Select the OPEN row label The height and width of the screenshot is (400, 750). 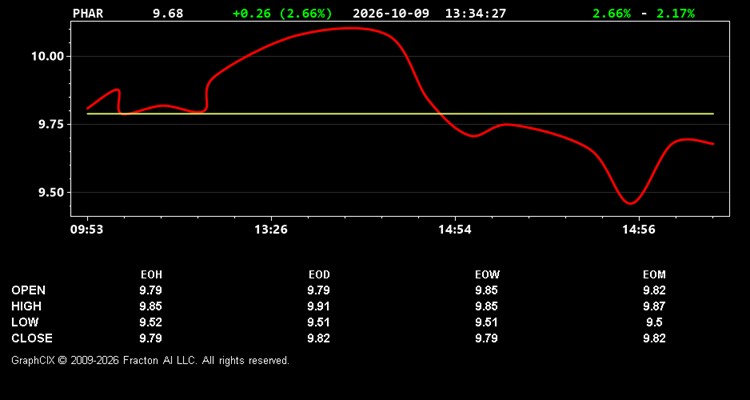[x=28, y=290]
